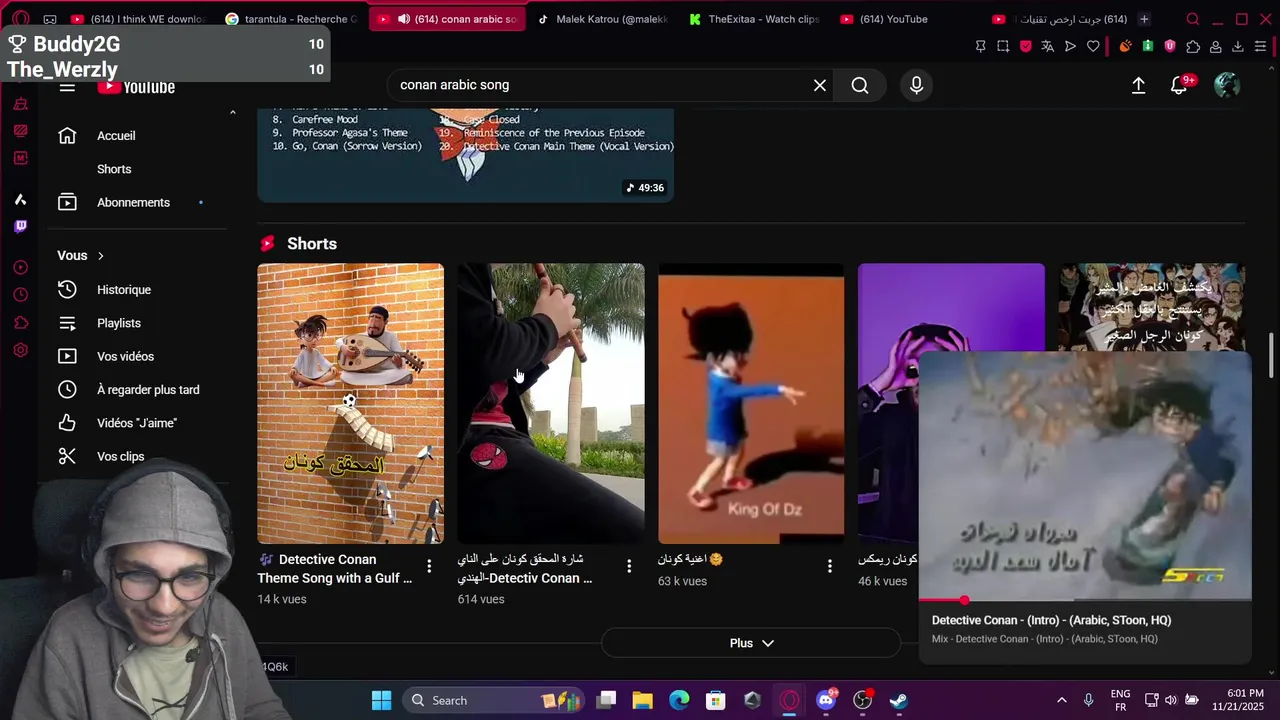Open the YouTube create upload button
The height and width of the screenshot is (720, 1280).
click(1138, 85)
